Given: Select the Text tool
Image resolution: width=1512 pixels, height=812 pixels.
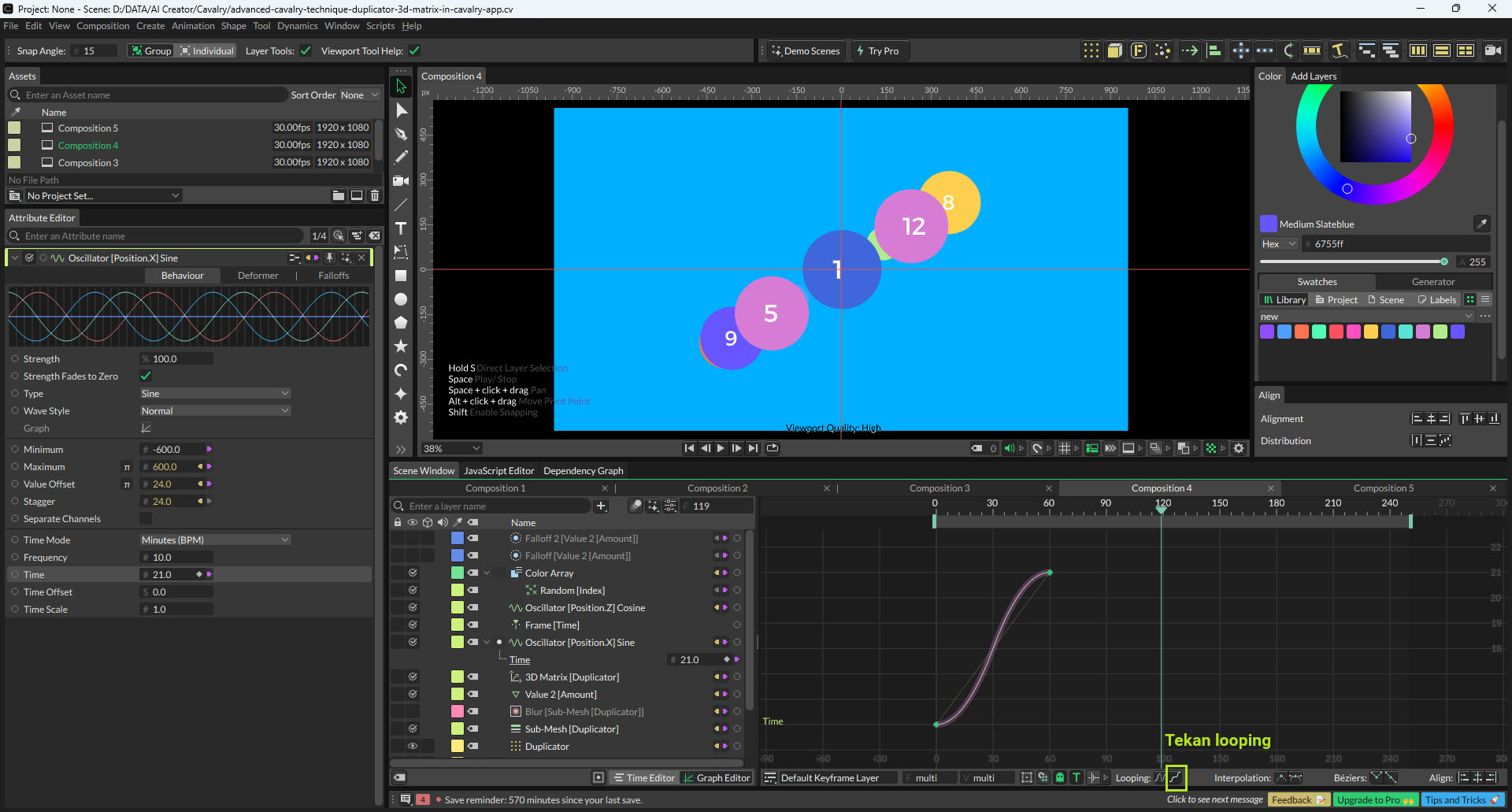Looking at the screenshot, I should 401,228.
